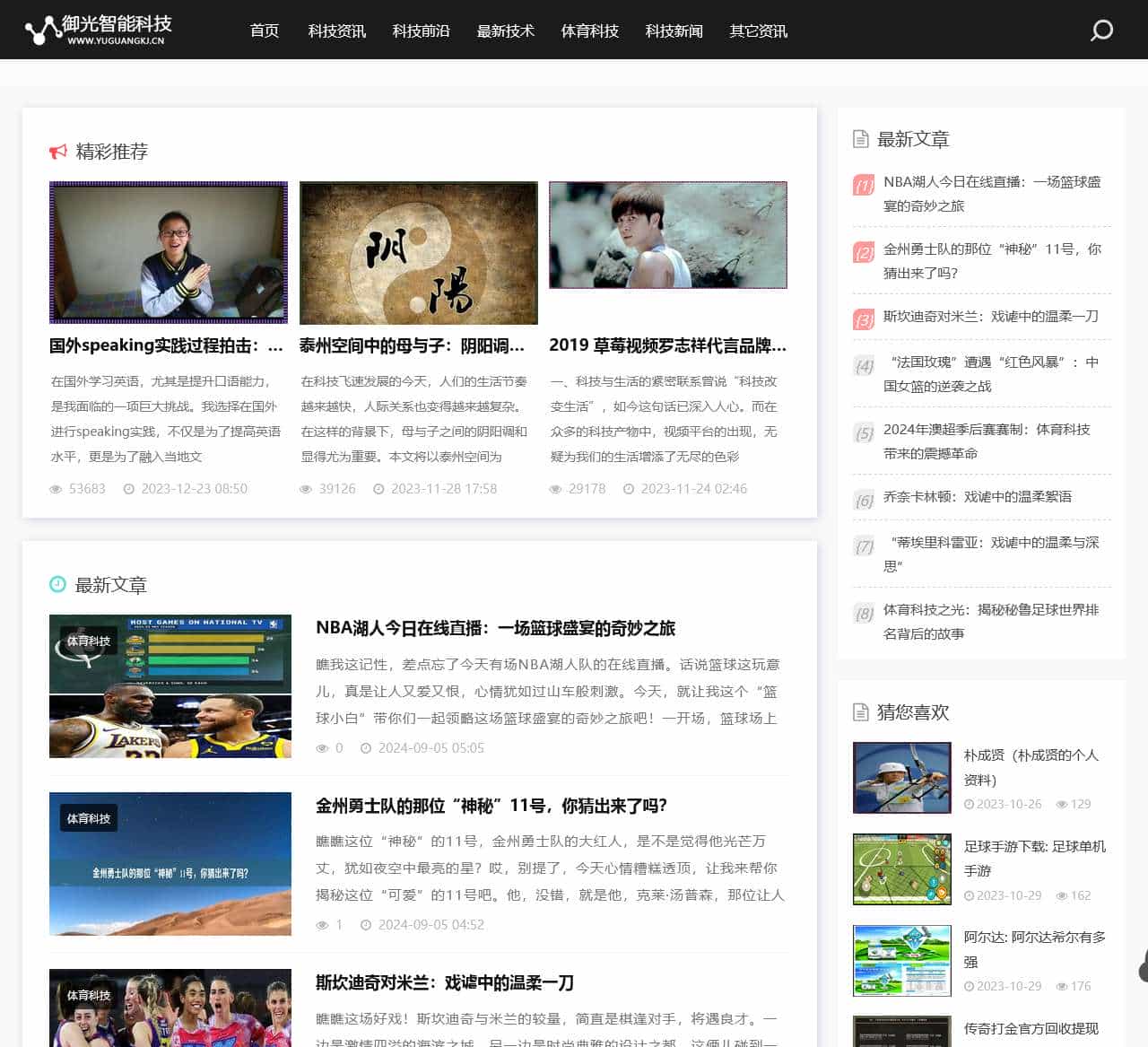
Task: Open recommended post 朴成贤(朴成贤的个人资料)
Action: click(1031, 767)
